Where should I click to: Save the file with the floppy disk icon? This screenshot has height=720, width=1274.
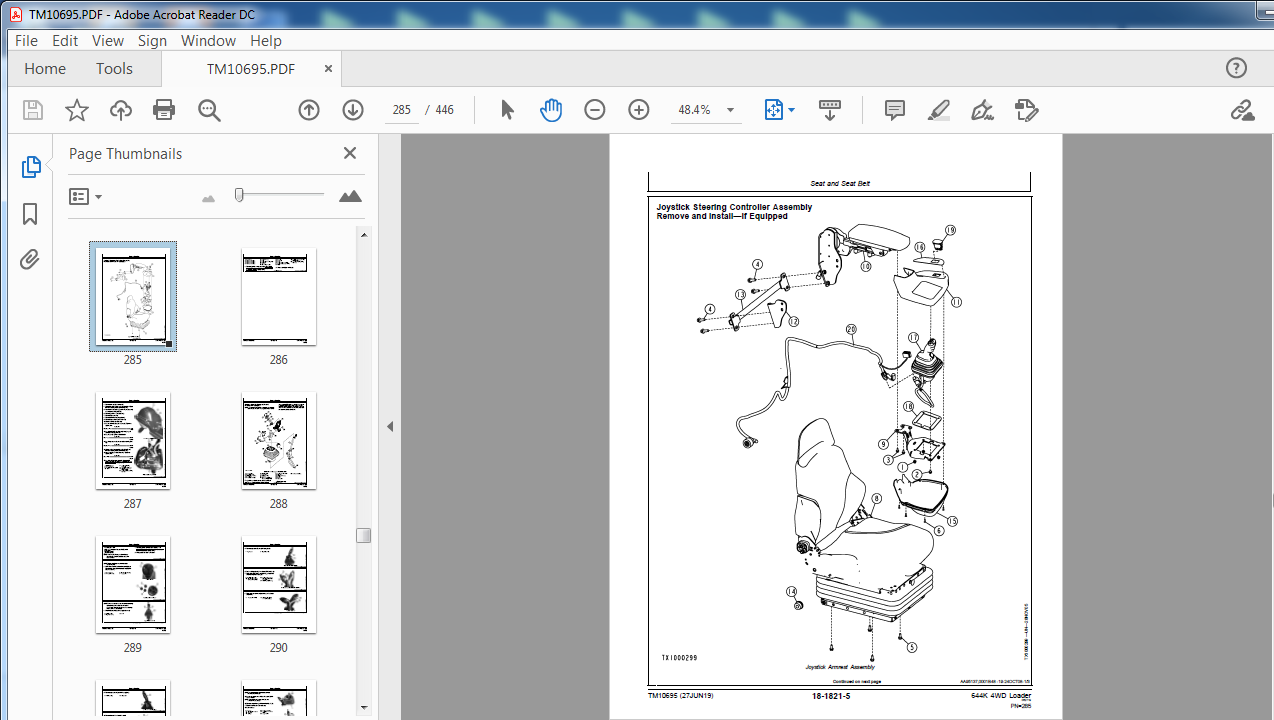pos(33,110)
